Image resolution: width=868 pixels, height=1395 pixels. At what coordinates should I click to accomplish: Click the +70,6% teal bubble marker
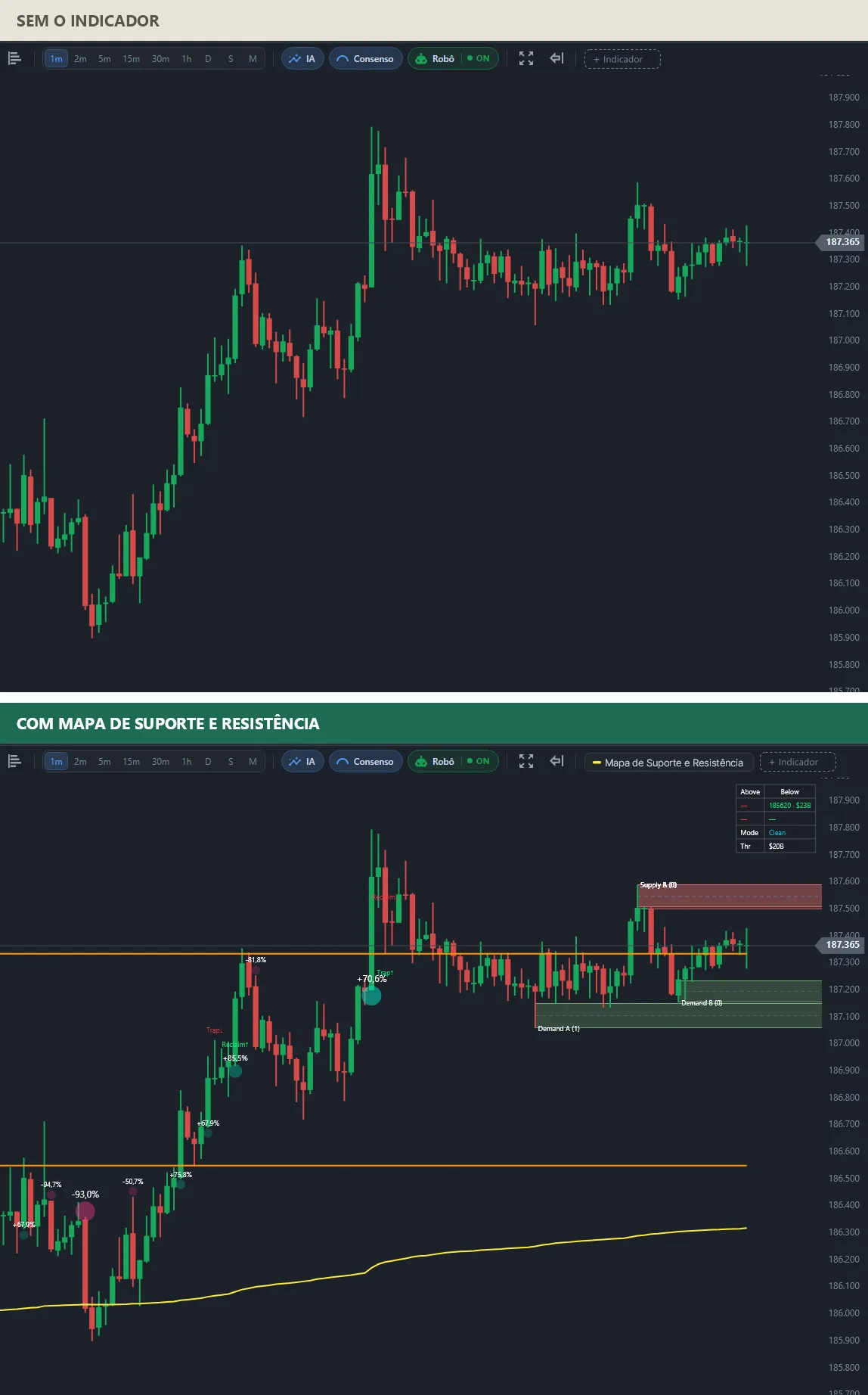pyautogui.click(x=371, y=996)
